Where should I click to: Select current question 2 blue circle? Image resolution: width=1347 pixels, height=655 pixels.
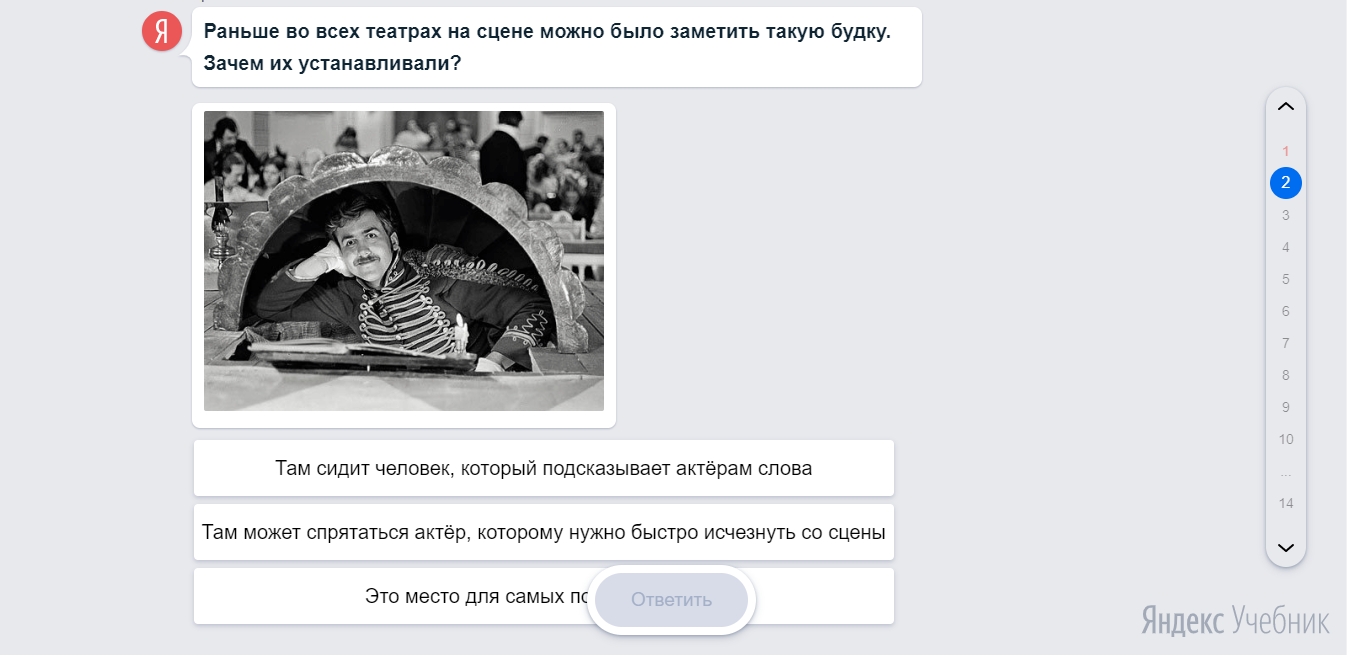coord(1285,183)
